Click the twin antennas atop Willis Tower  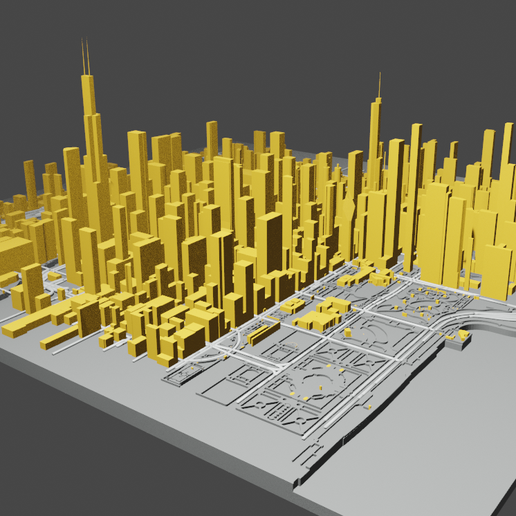[85, 57]
